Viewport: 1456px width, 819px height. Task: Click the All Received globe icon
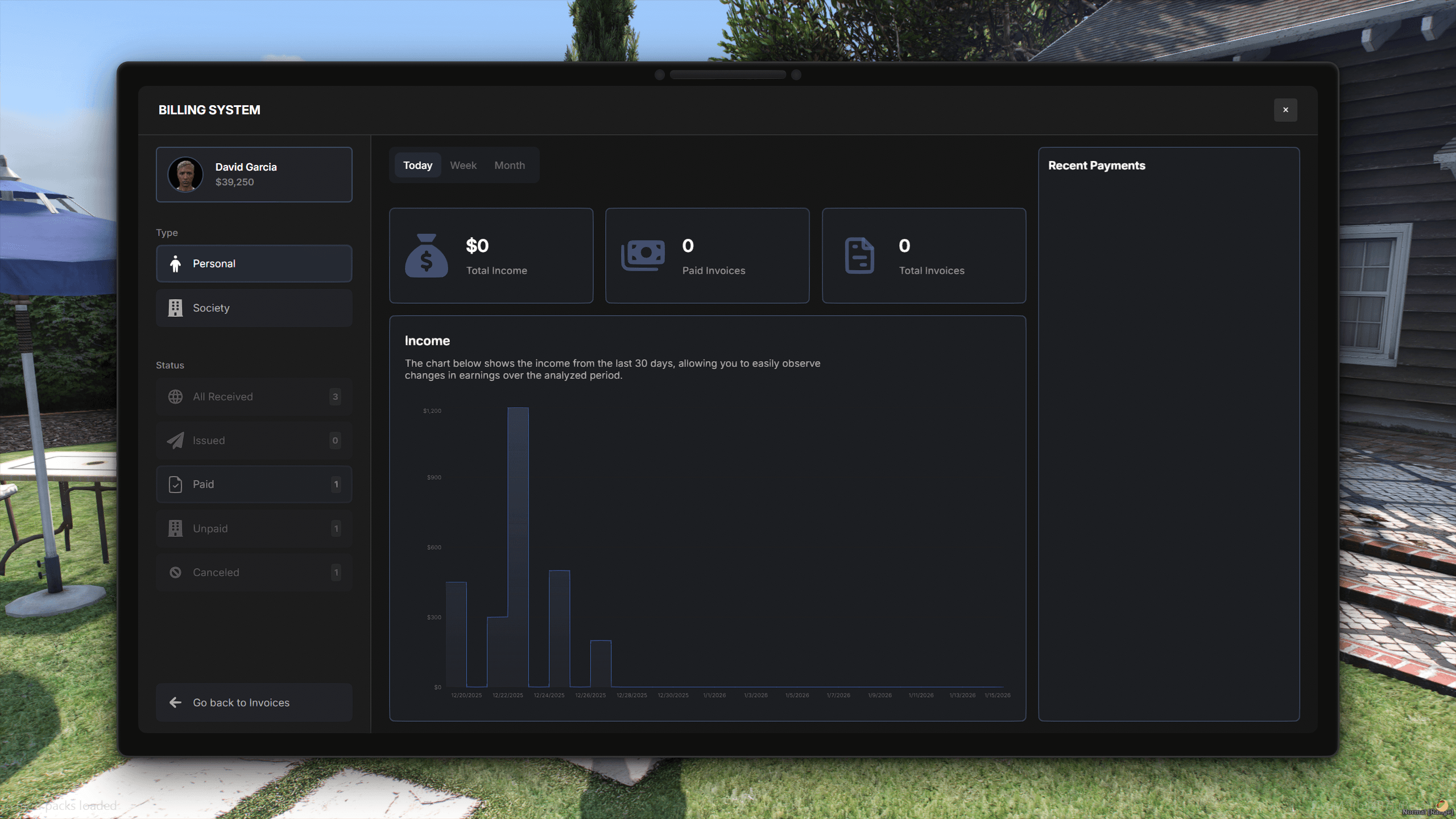pos(175,396)
